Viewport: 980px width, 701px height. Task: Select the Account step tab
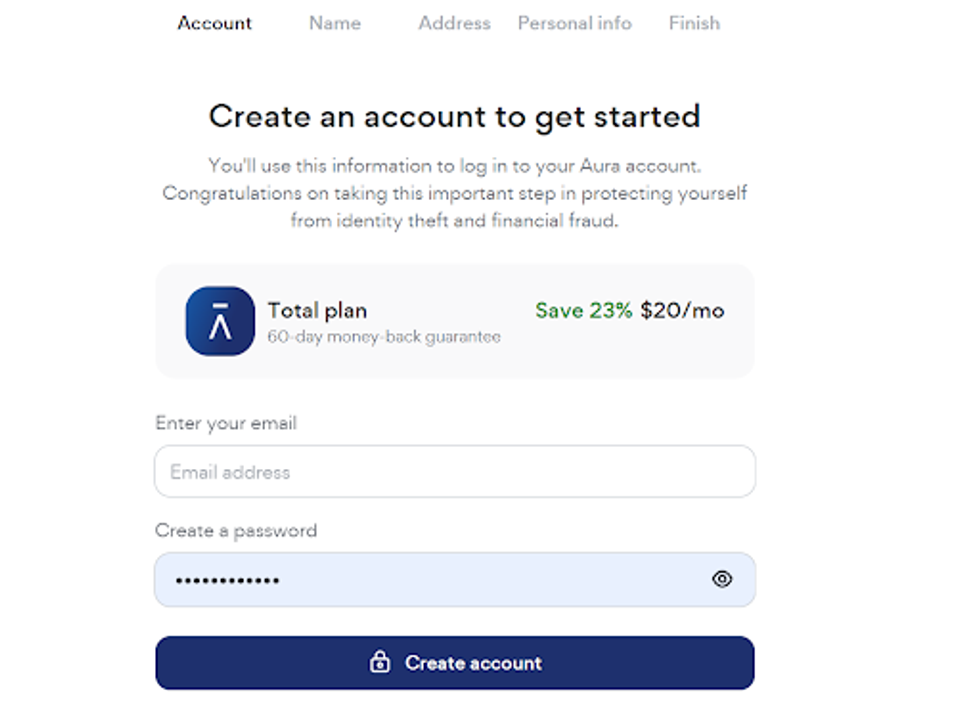tap(215, 23)
